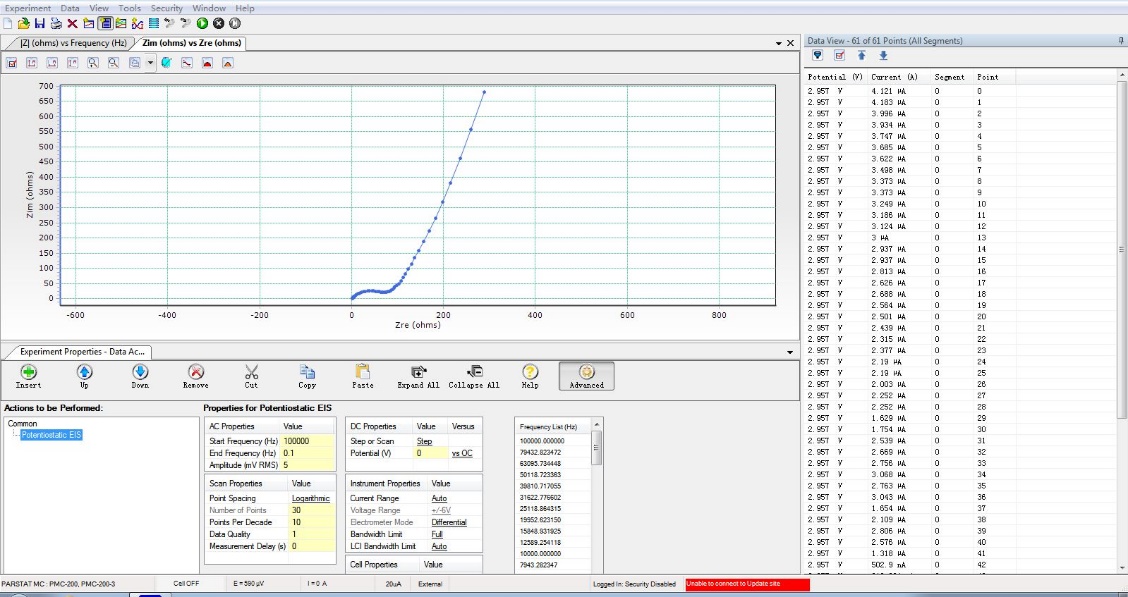
Task: Click Expand All in Experiment Properties
Action: tap(418, 376)
